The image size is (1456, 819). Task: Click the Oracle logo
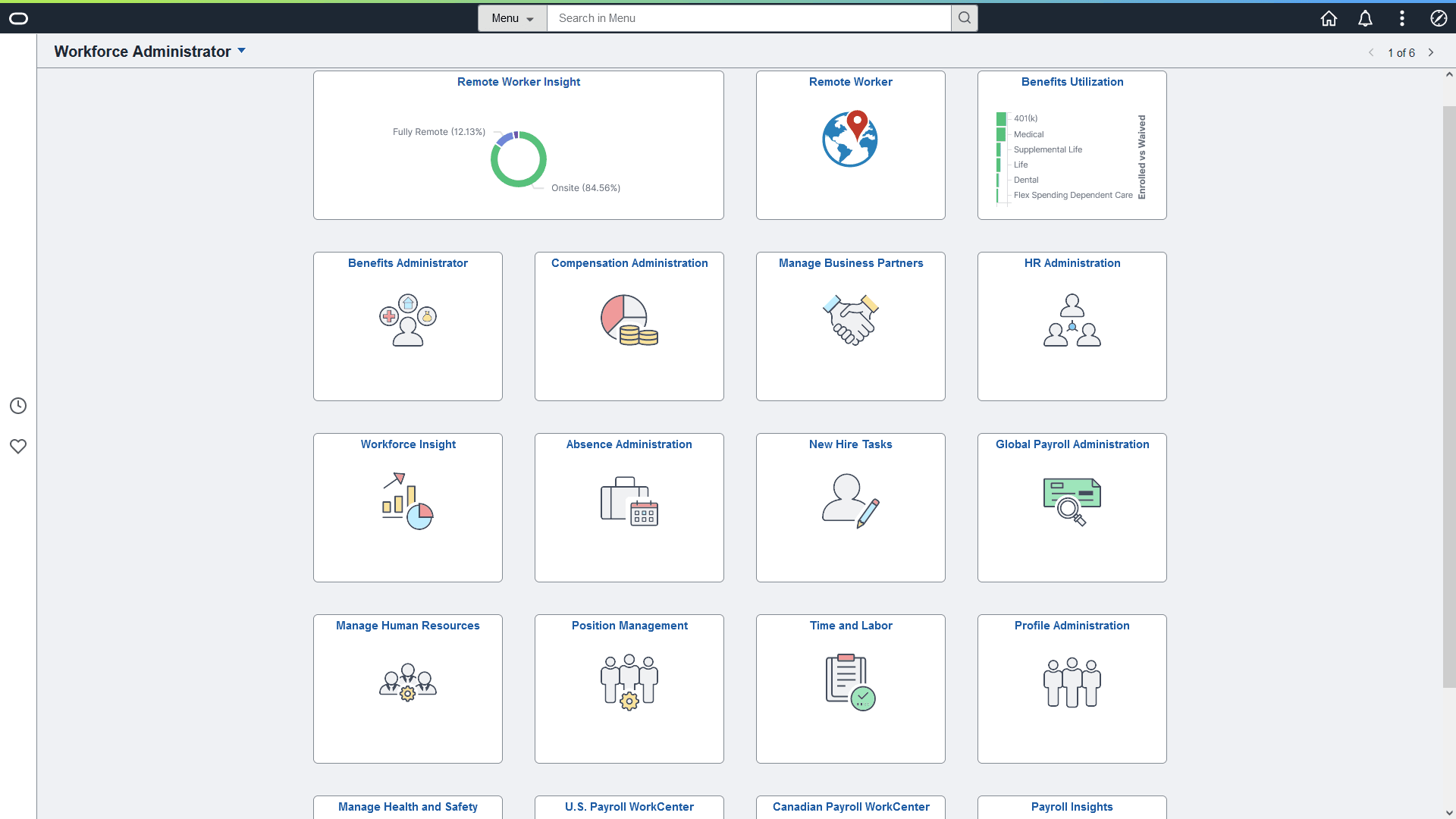pos(19,18)
